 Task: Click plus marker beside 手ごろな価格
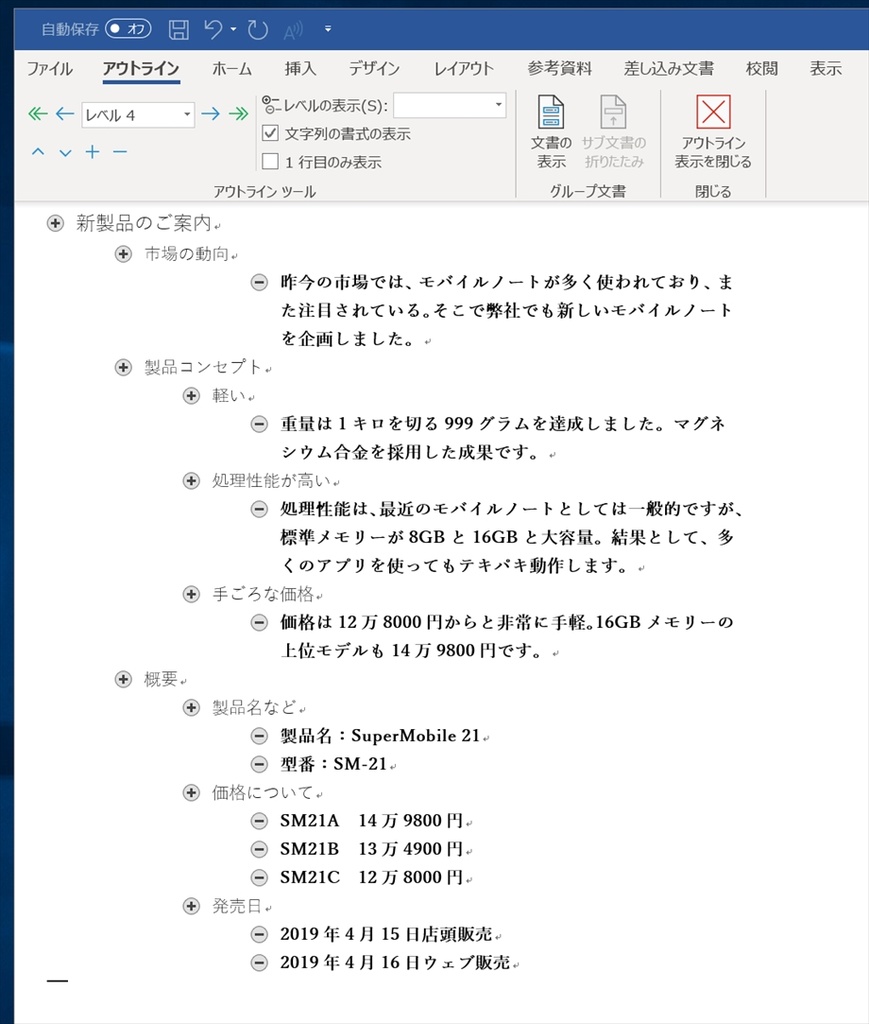coord(191,594)
